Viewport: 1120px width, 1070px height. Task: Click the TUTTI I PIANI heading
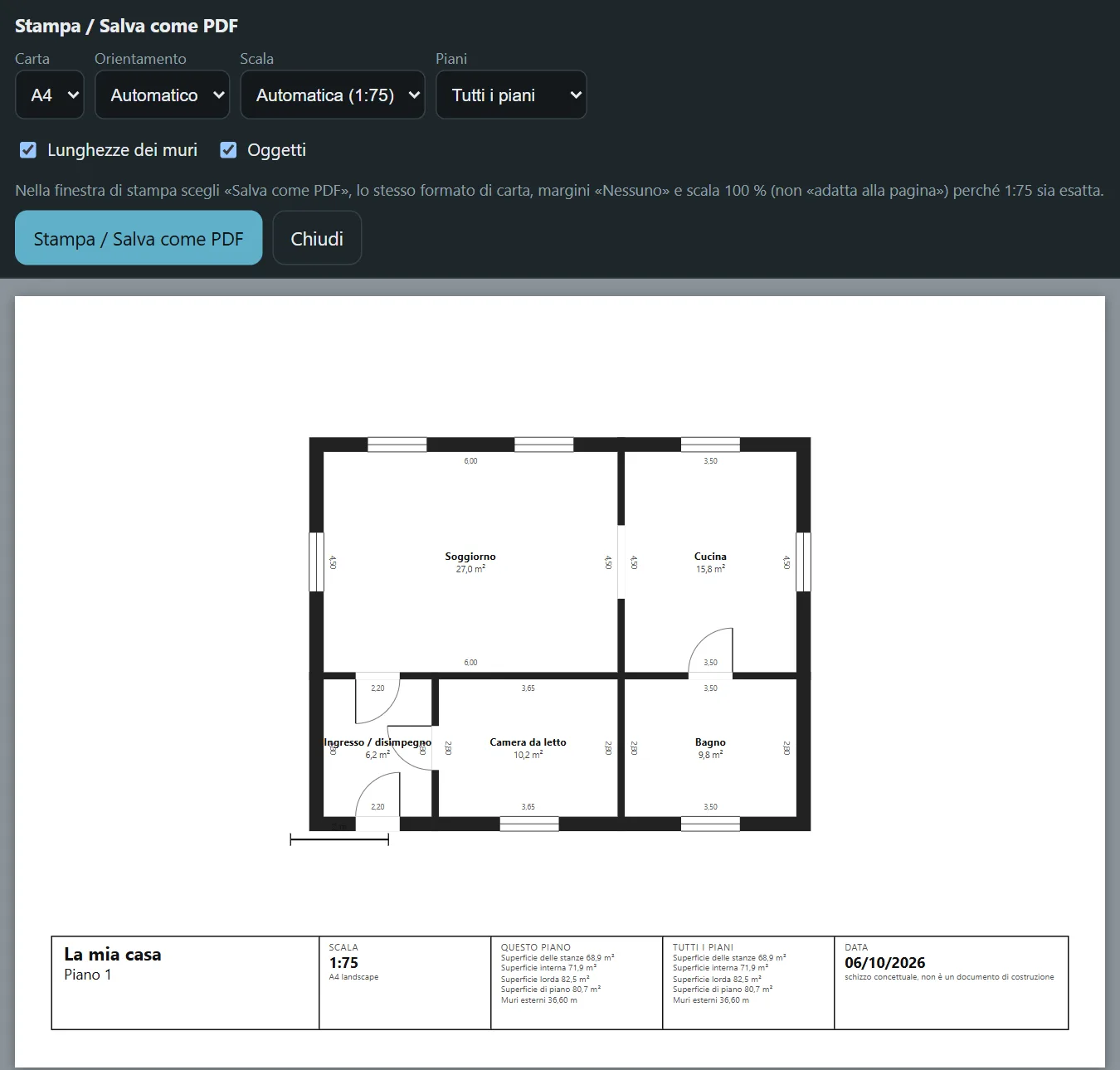click(704, 947)
